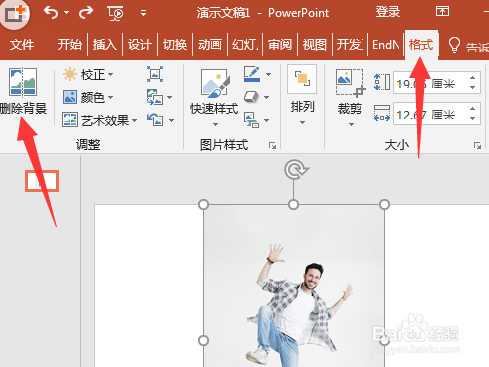Switch to the Animations (动画) tab
The height and width of the screenshot is (367, 489).
pyautogui.click(x=210, y=44)
